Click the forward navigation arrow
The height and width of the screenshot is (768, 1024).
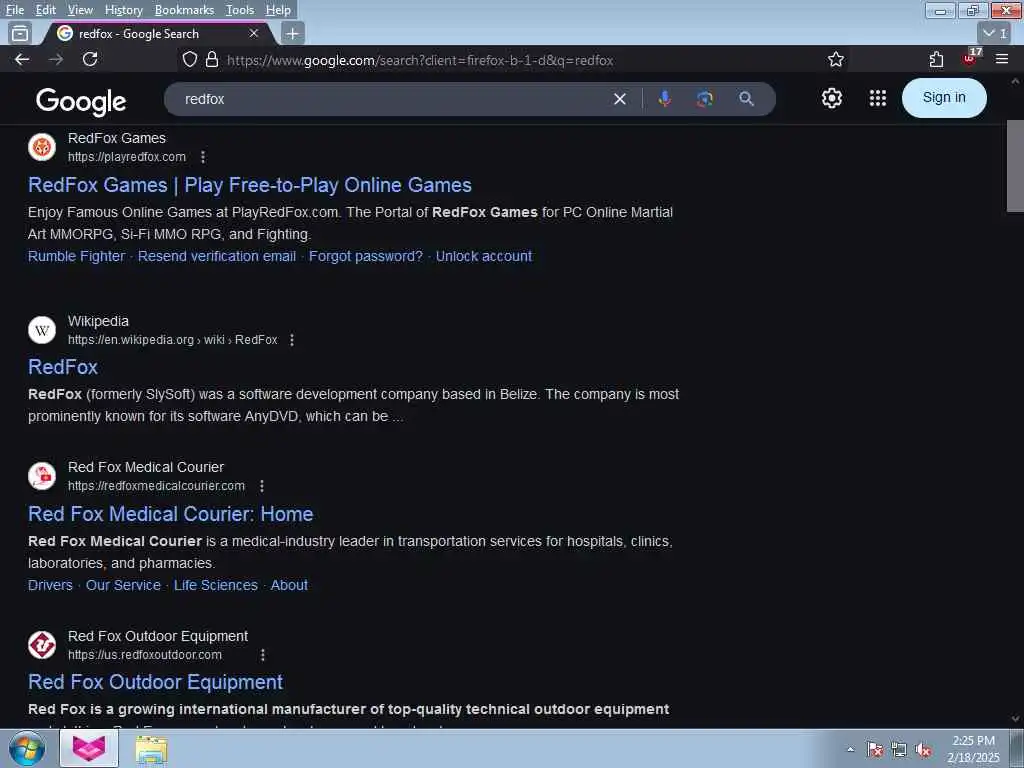click(56, 59)
